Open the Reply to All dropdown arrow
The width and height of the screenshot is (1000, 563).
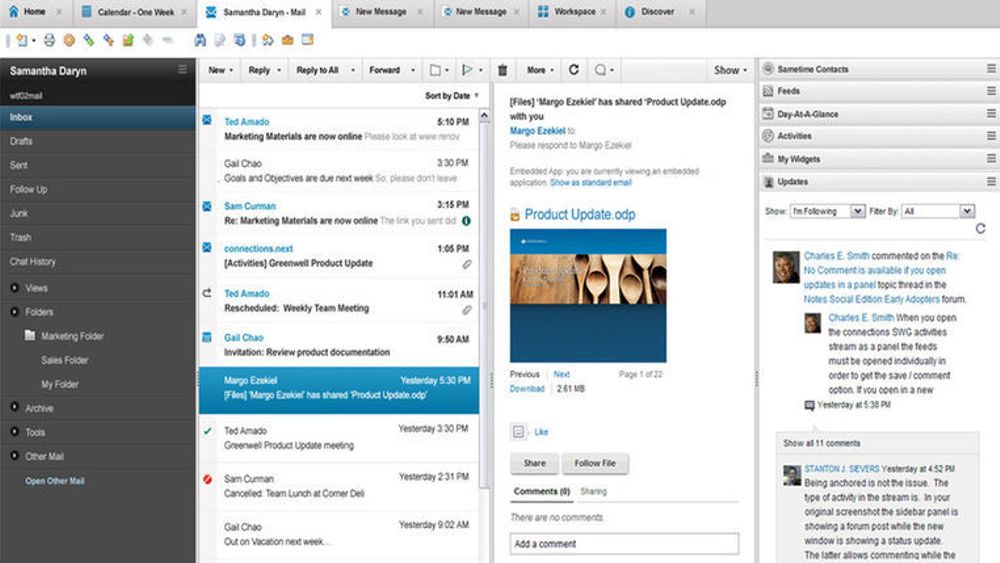tap(353, 70)
